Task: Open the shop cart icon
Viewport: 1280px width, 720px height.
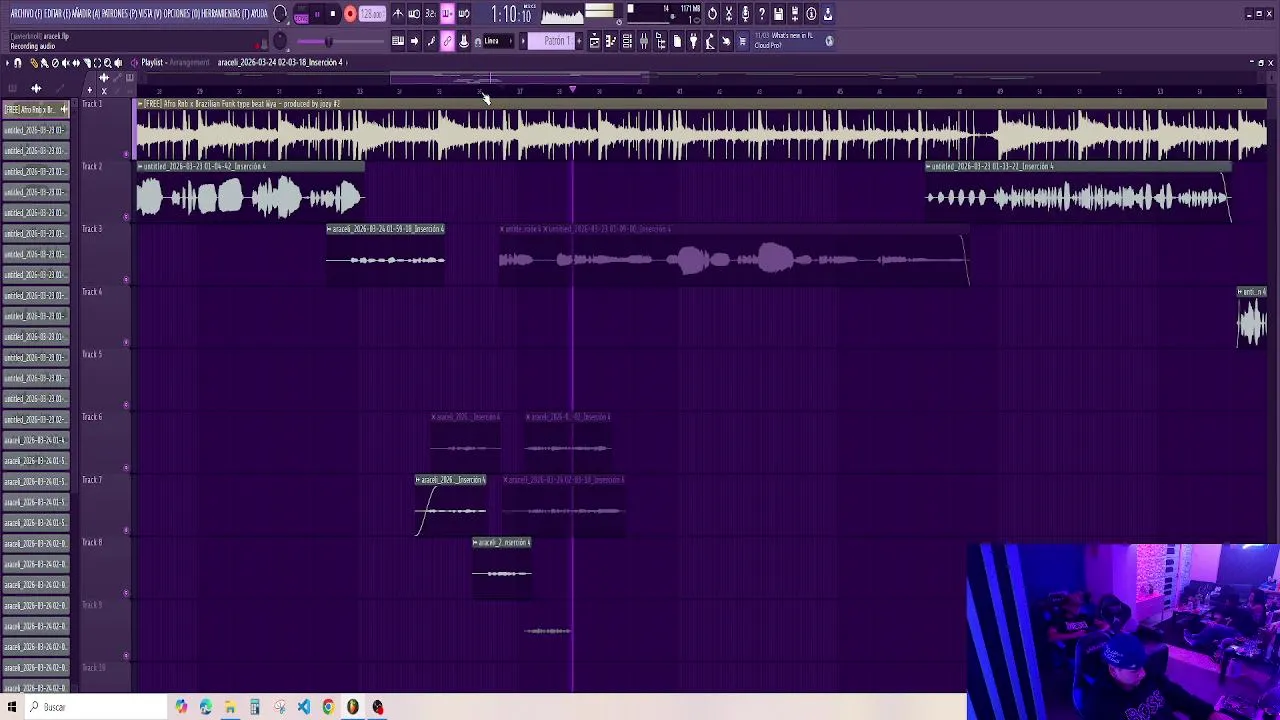Action: coord(742,41)
